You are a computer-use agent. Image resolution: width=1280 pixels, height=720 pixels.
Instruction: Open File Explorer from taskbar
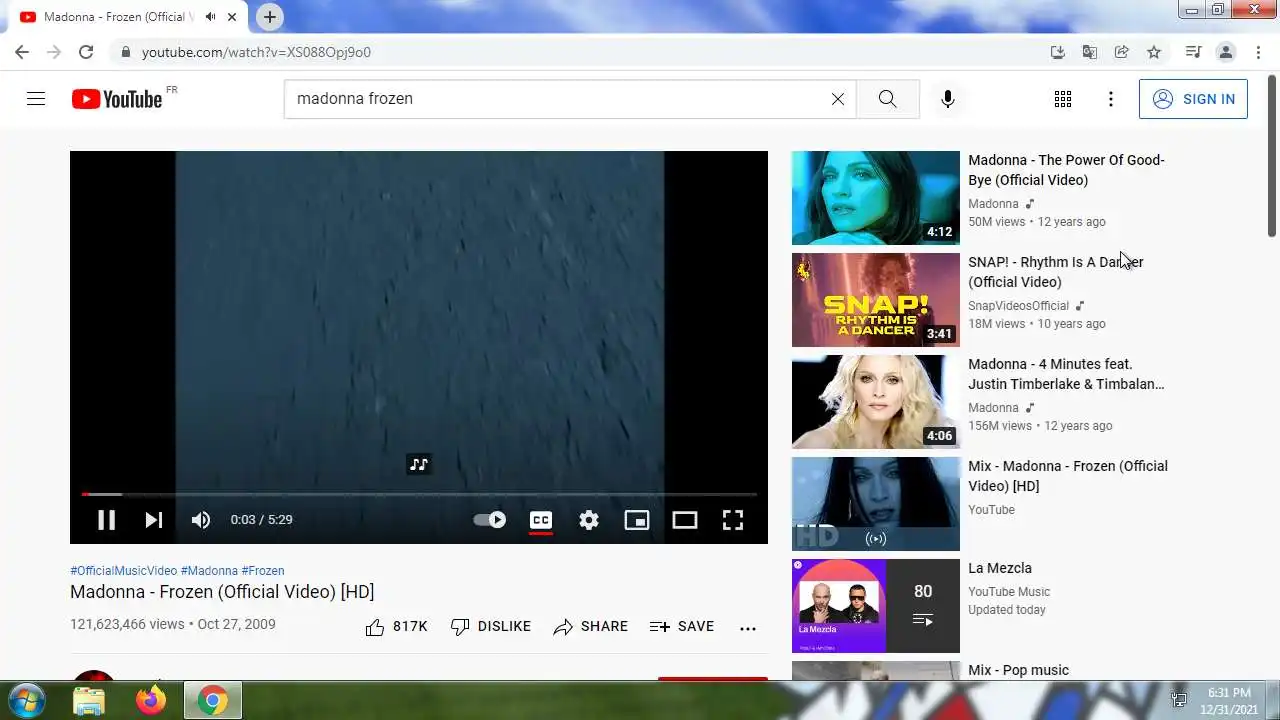(90, 701)
